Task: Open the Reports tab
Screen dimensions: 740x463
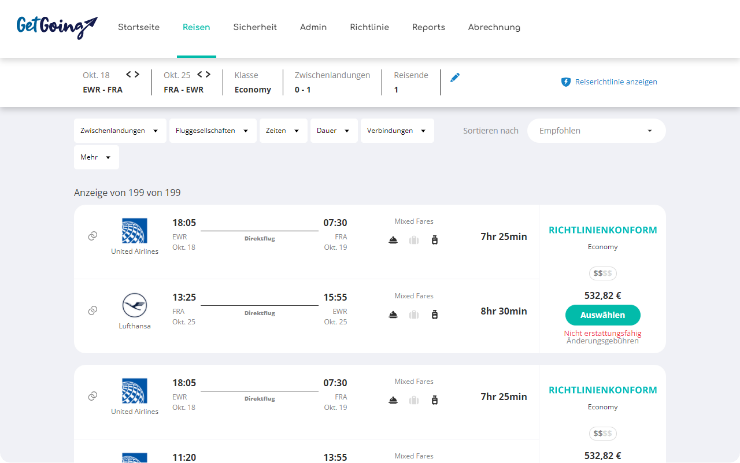Action: tap(429, 27)
